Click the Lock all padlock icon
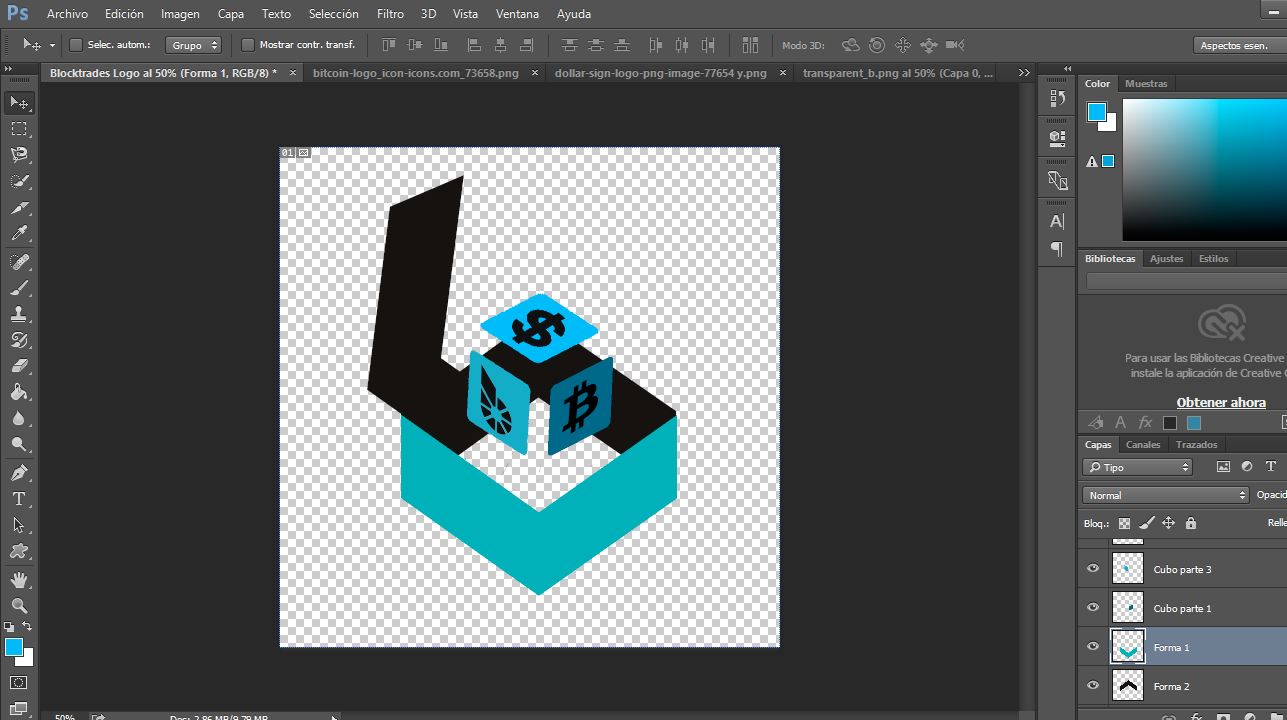This screenshot has height=720, width=1287. 1190,523
